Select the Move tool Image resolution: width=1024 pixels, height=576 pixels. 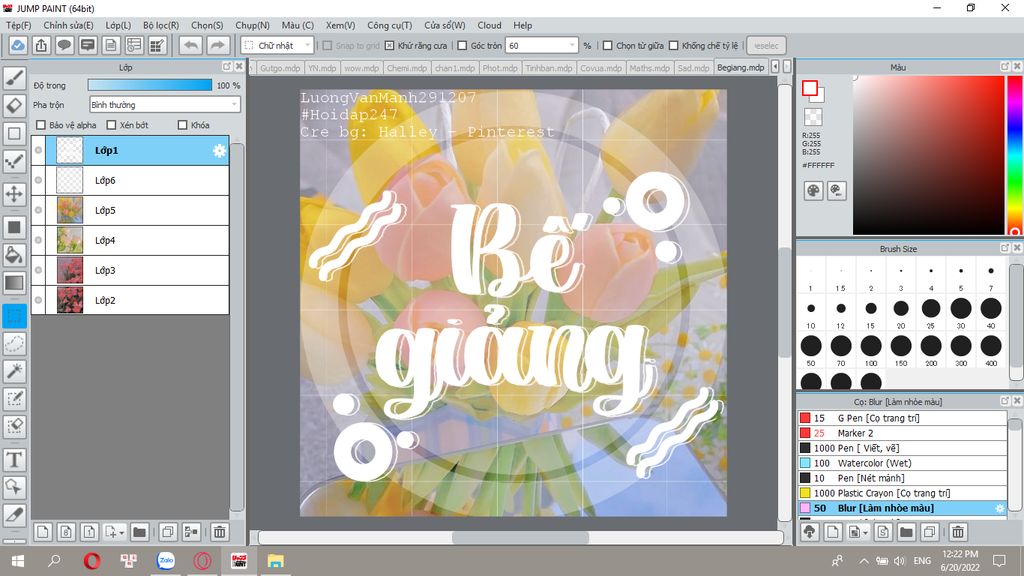click(14, 194)
